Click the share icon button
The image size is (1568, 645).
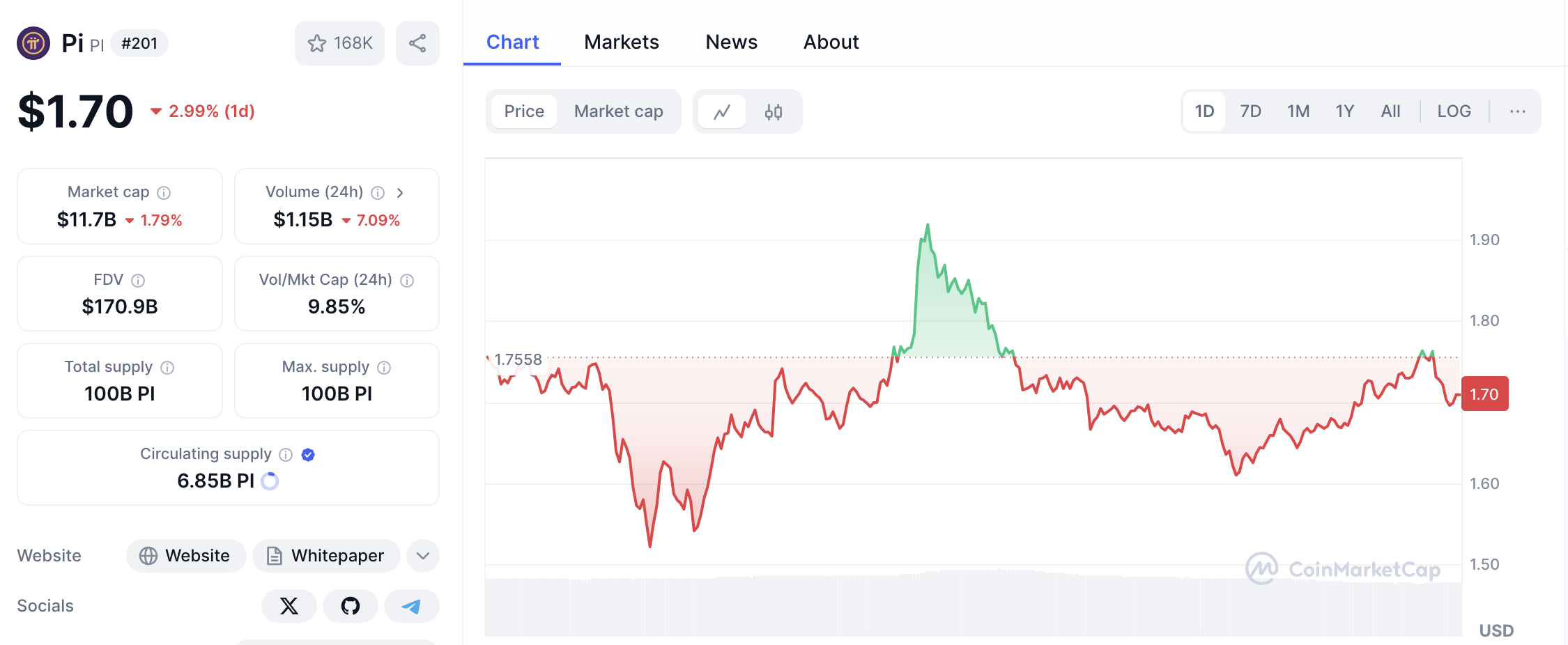pyautogui.click(x=417, y=43)
